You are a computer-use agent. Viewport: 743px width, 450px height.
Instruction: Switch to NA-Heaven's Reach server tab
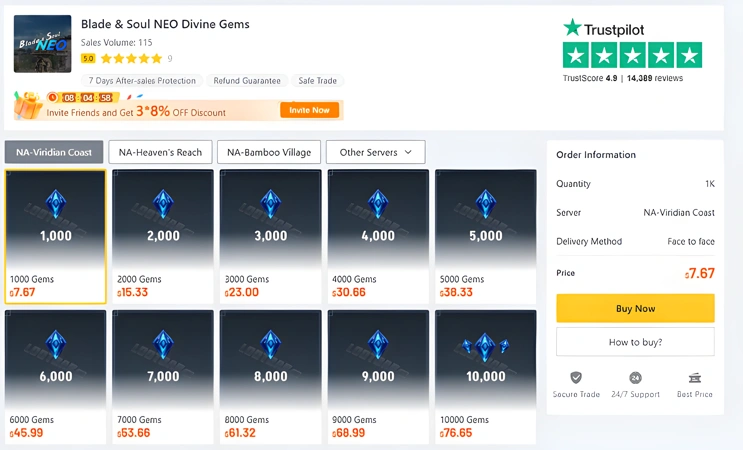160,152
